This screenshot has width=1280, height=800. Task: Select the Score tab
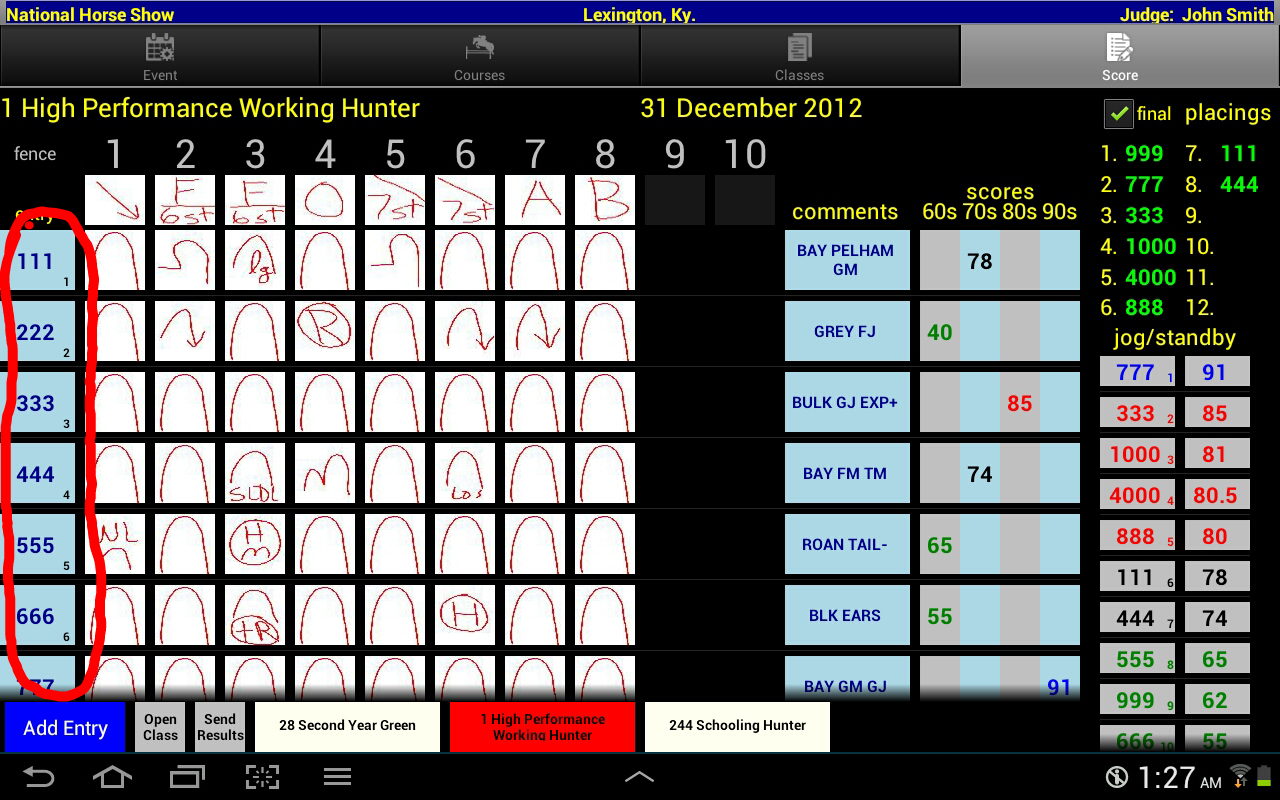(1119, 56)
